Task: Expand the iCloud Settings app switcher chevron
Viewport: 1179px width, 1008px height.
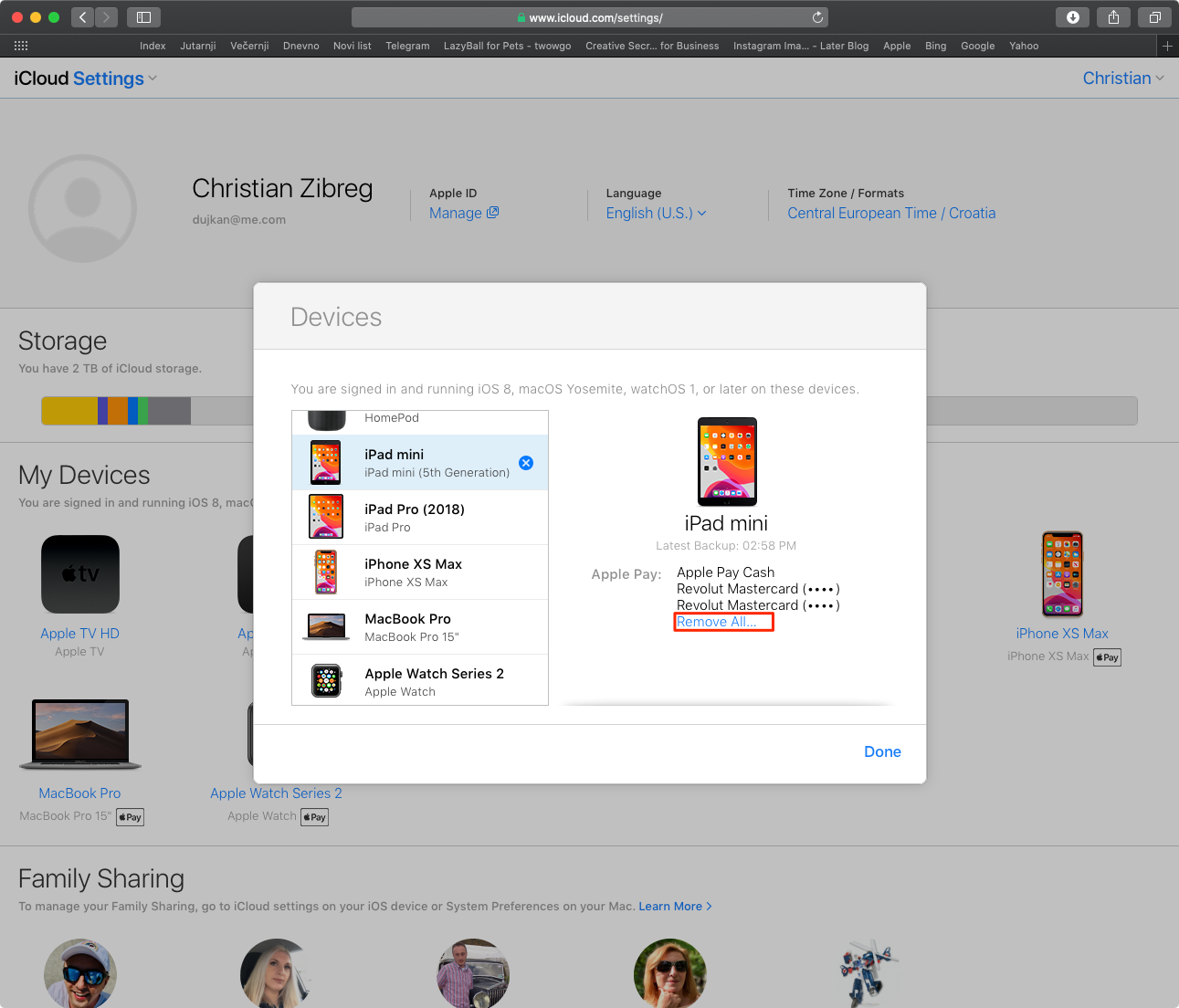Action: pyautogui.click(x=153, y=79)
